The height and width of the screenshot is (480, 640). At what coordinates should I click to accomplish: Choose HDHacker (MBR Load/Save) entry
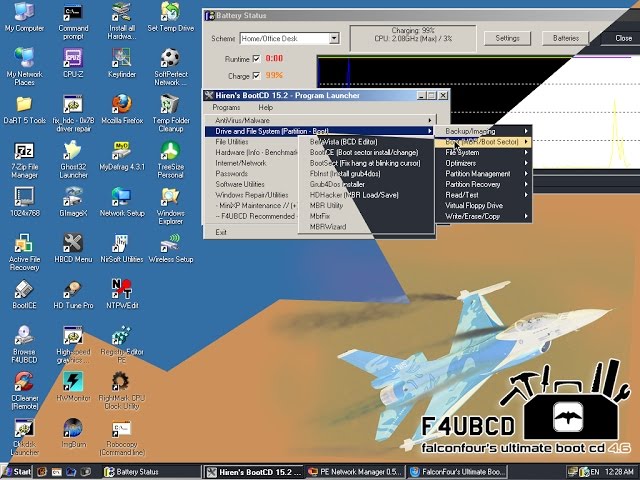pos(366,195)
